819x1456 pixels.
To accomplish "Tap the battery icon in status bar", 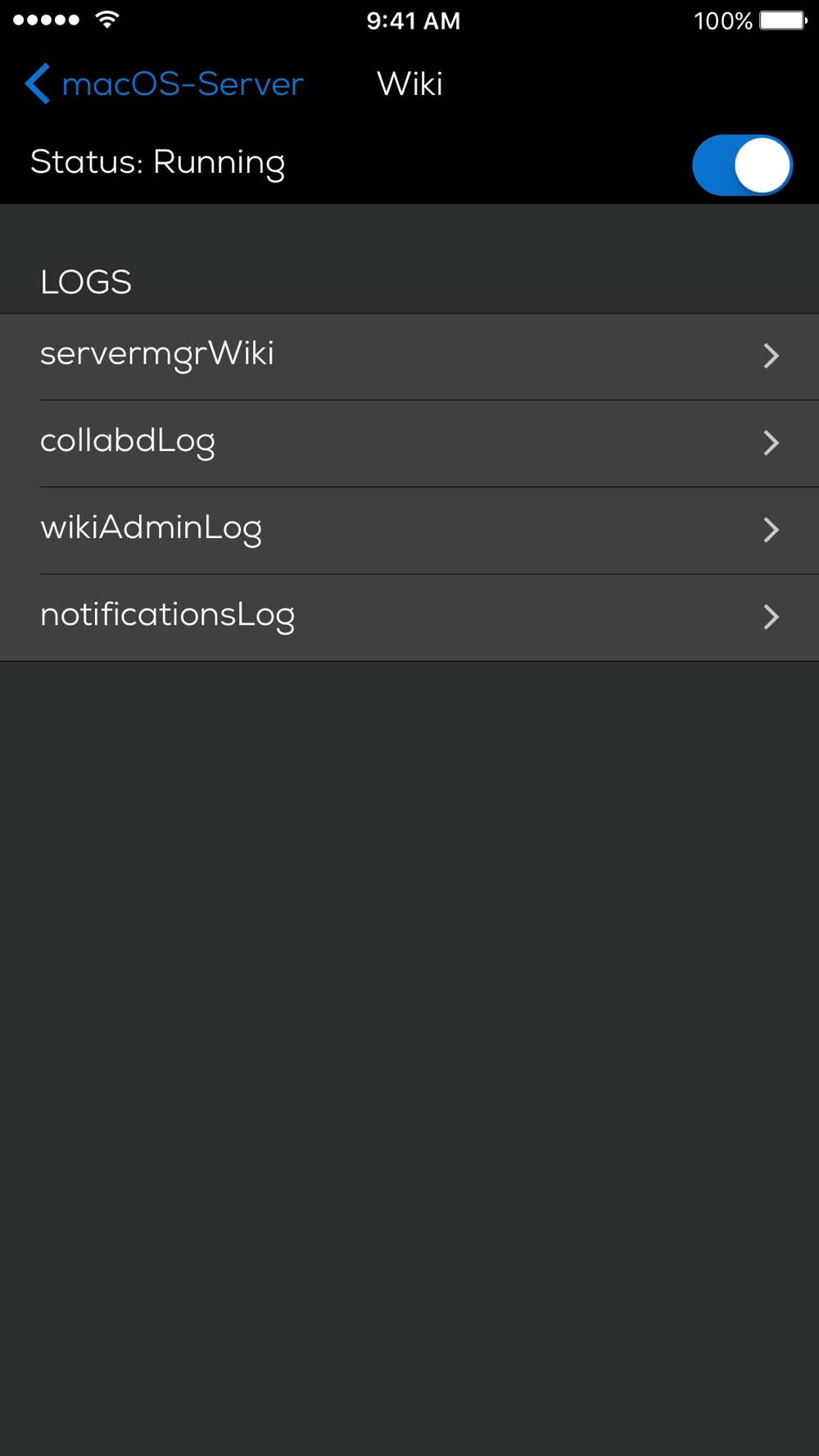I will point(782,20).
